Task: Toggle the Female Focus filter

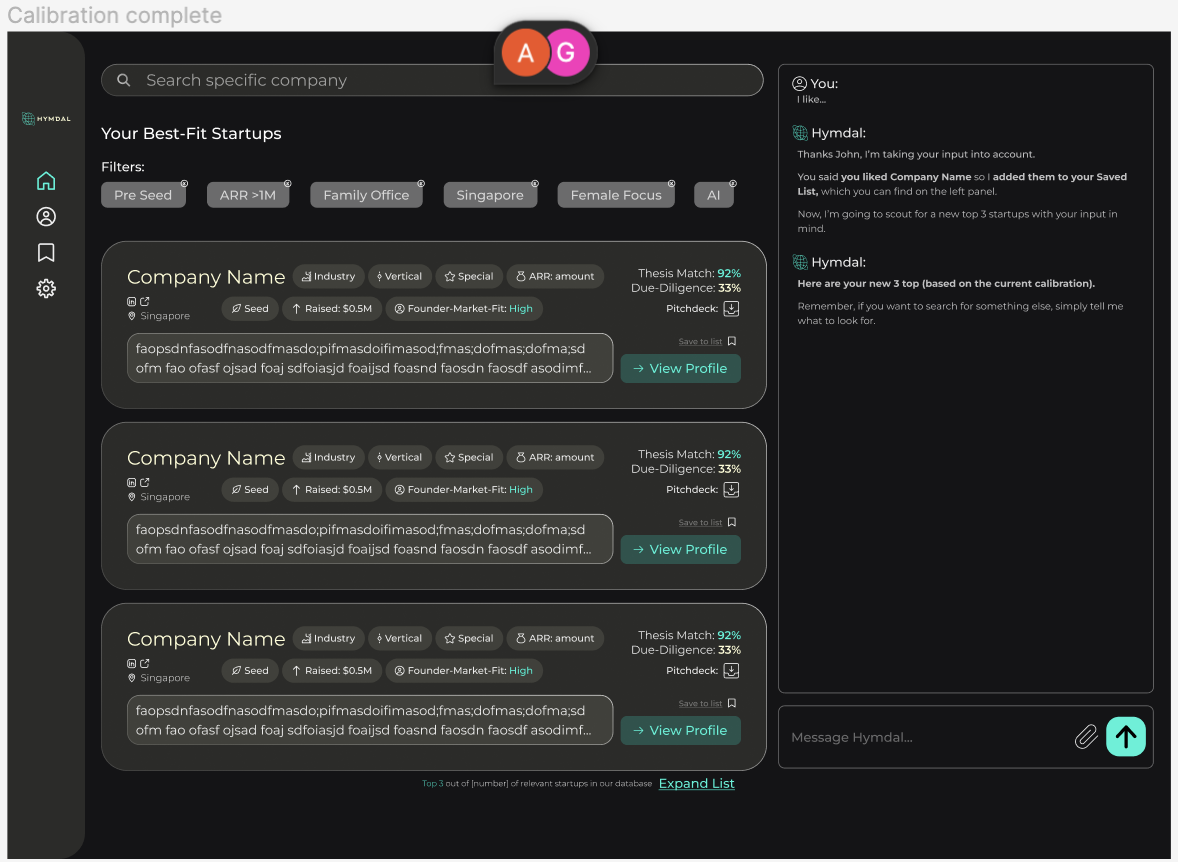Action: 616,195
